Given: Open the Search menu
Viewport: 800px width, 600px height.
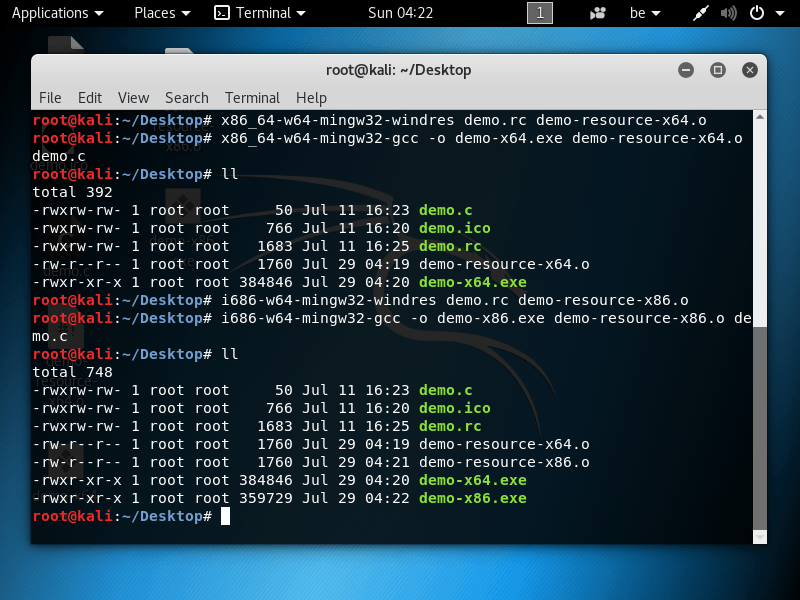Looking at the screenshot, I should pyautogui.click(x=187, y=97).
